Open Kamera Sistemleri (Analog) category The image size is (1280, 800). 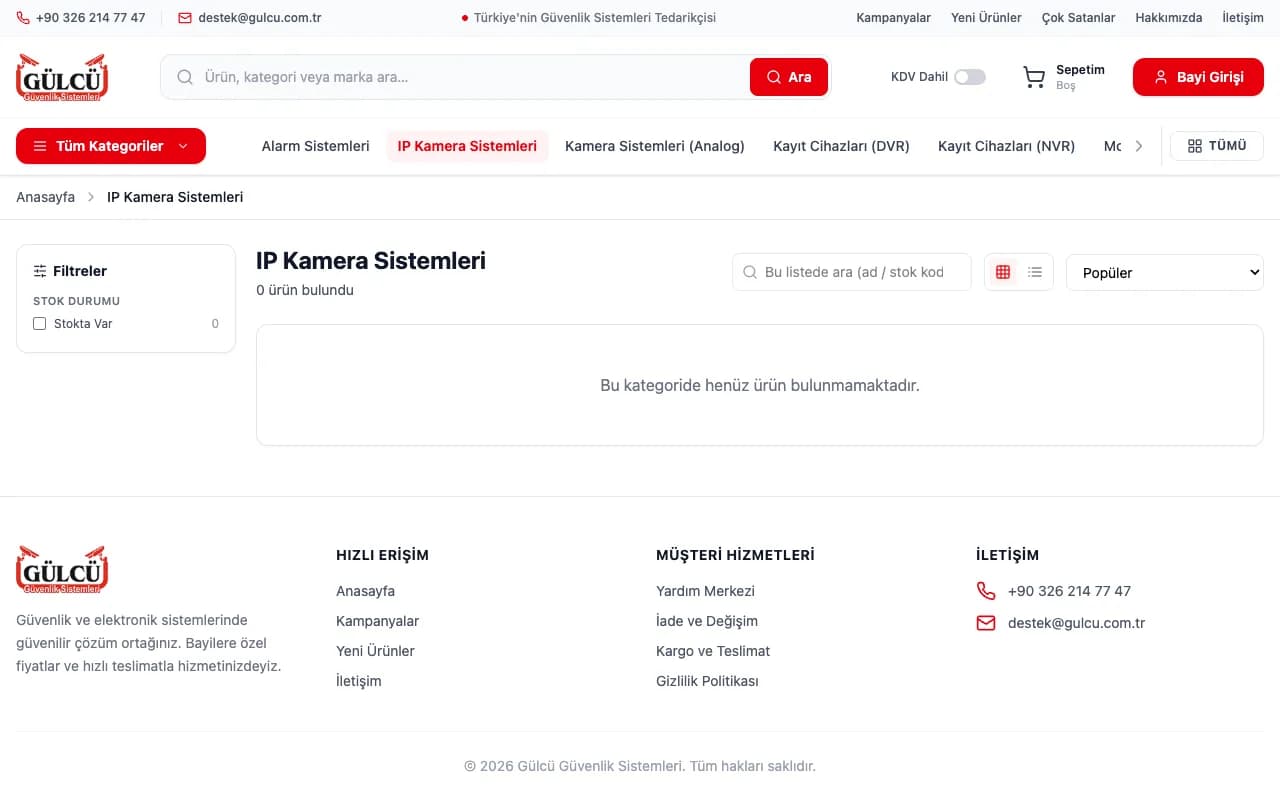pos(655,146)
